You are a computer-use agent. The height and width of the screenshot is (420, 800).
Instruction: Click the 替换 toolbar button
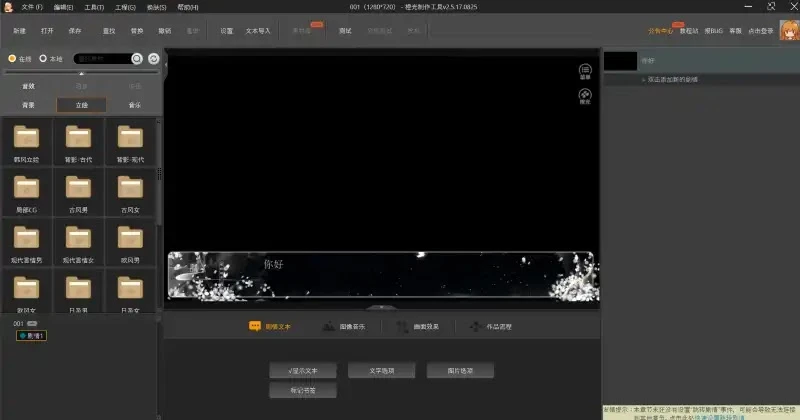pyautogui.click(x=137, y=31)
